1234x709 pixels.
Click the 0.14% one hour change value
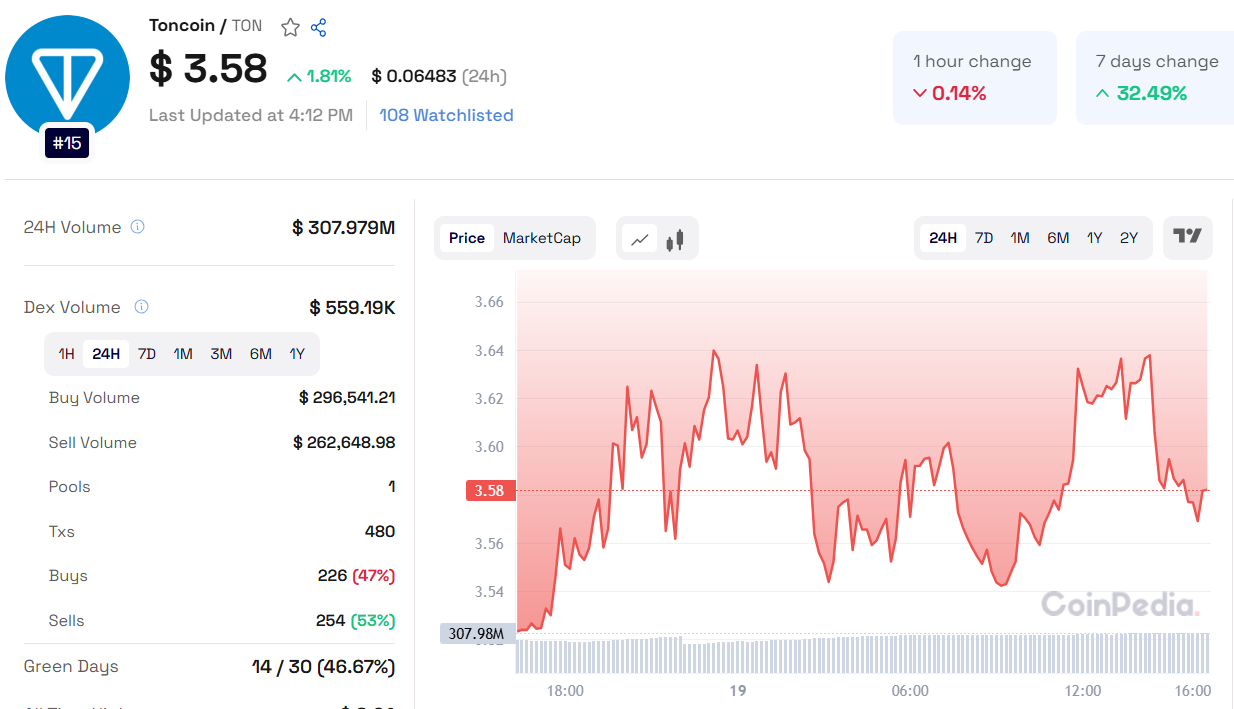949,93
